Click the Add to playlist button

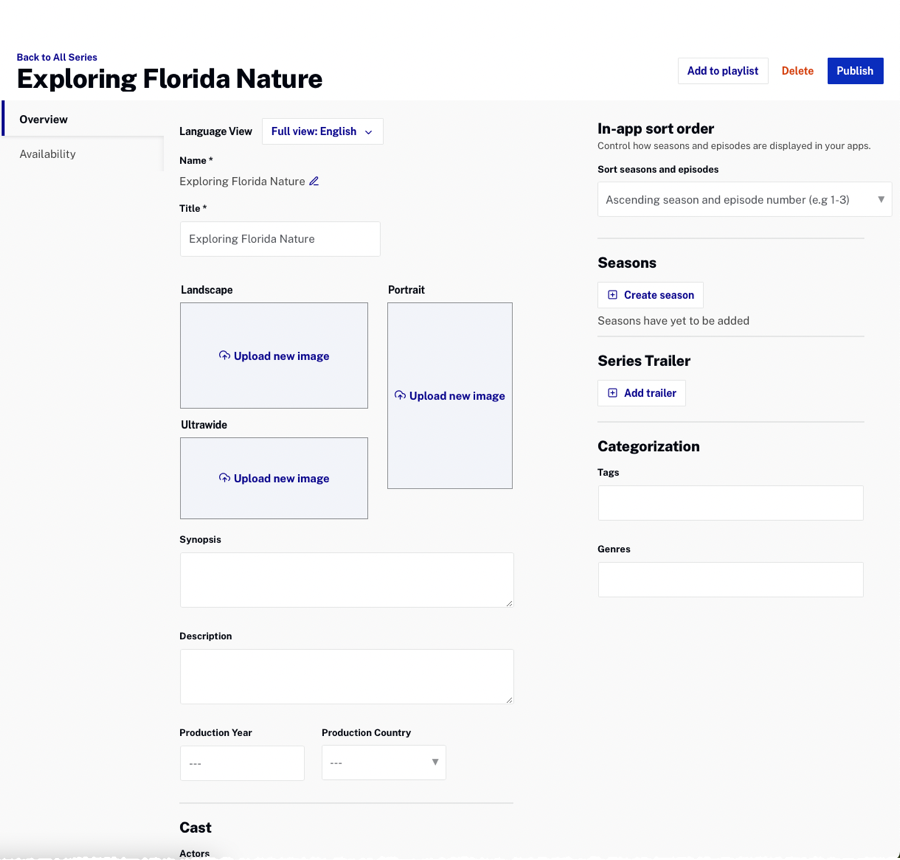722,71
